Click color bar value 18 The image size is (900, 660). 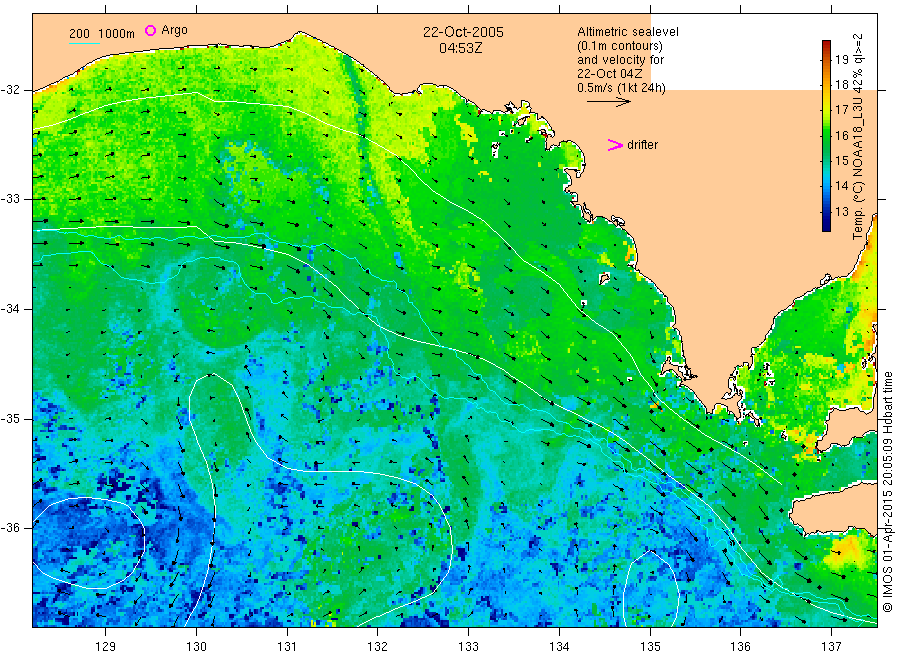(x=841, y=85)
